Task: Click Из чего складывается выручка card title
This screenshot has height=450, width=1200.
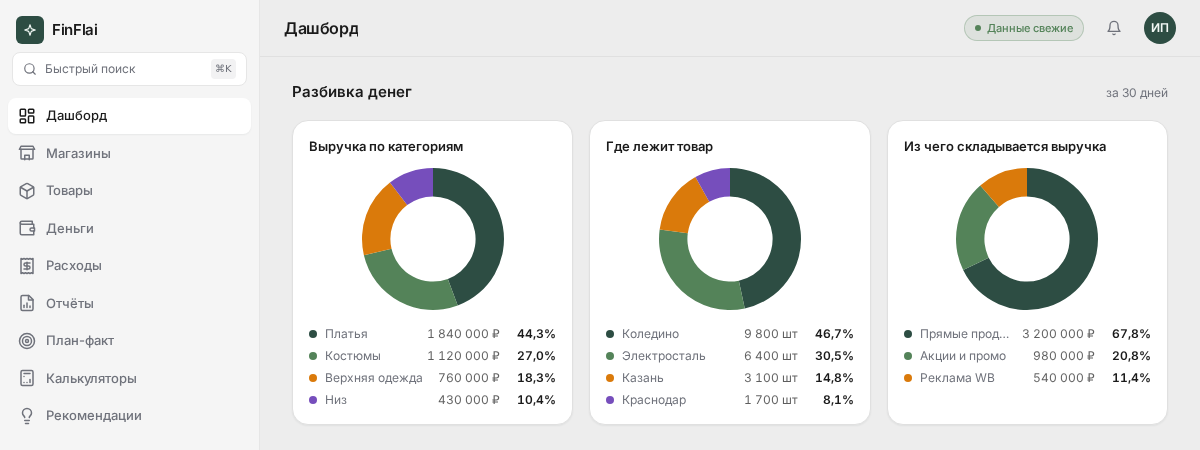Action: [x=1005, y=146]
